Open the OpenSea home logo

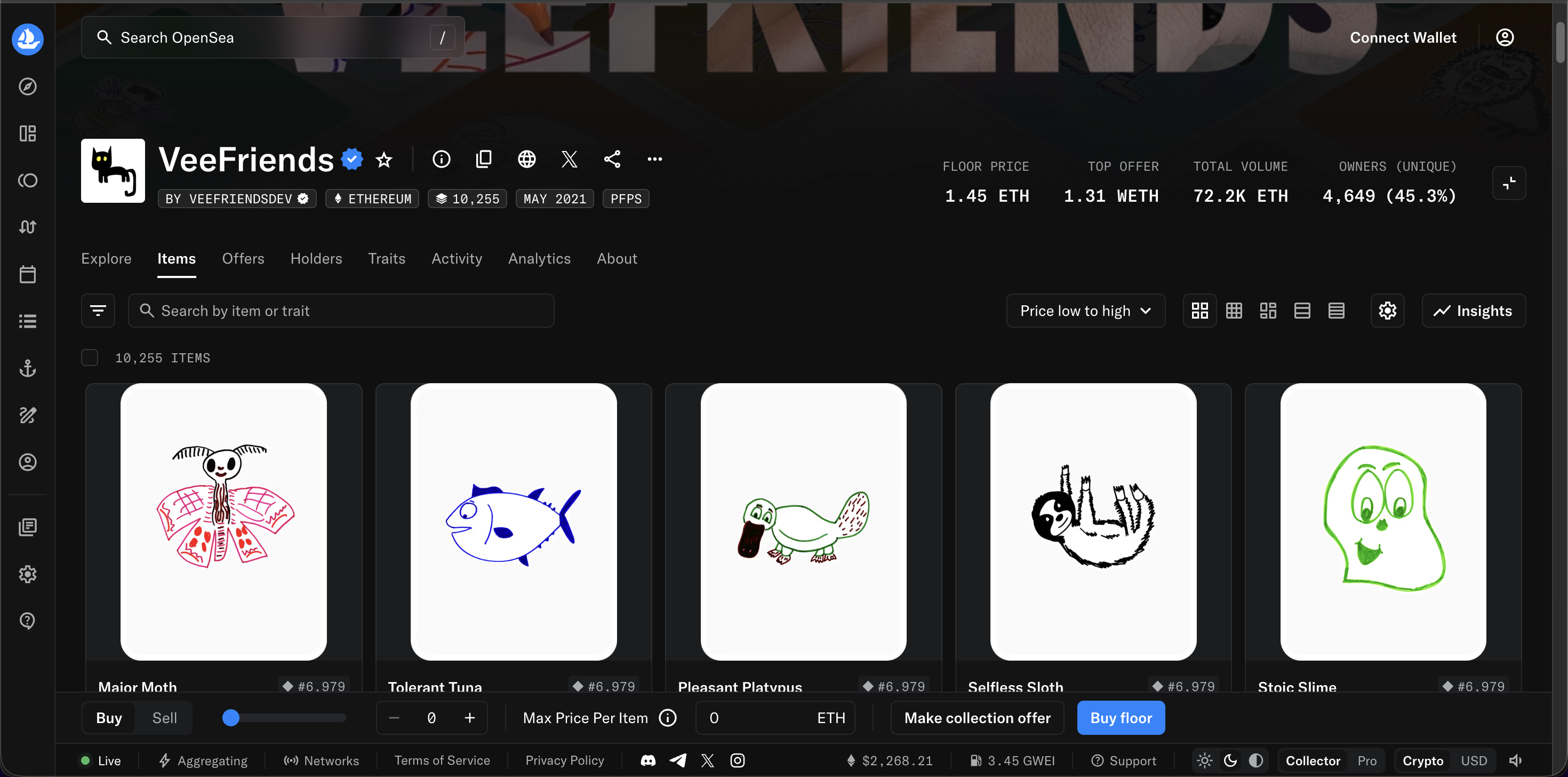coord(27,39)
